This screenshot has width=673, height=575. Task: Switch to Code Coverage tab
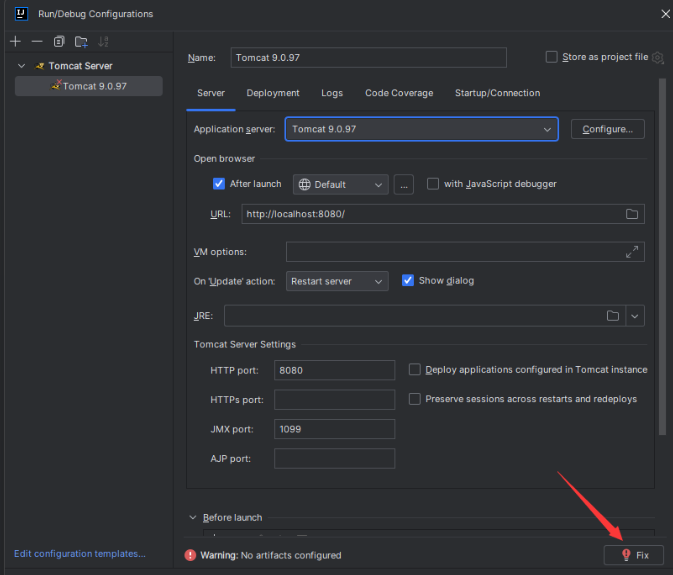click(x=399, y=93)
